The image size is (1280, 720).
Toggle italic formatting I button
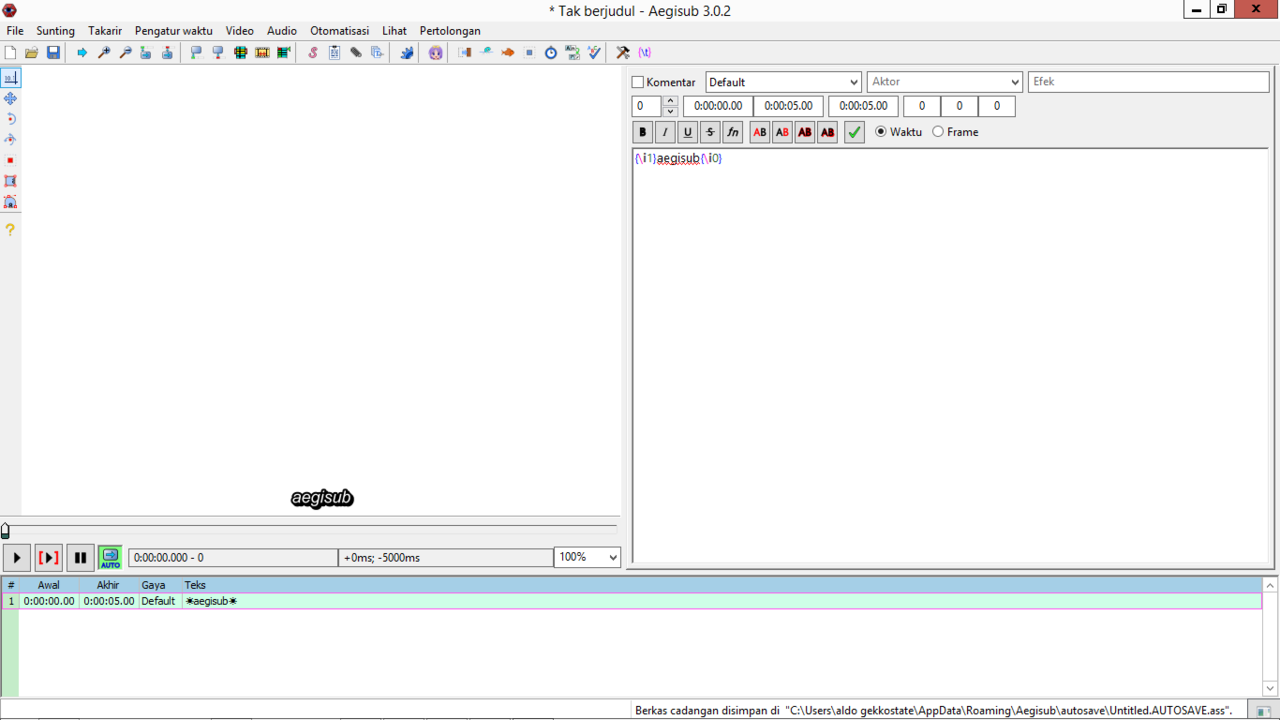(665, 132)
